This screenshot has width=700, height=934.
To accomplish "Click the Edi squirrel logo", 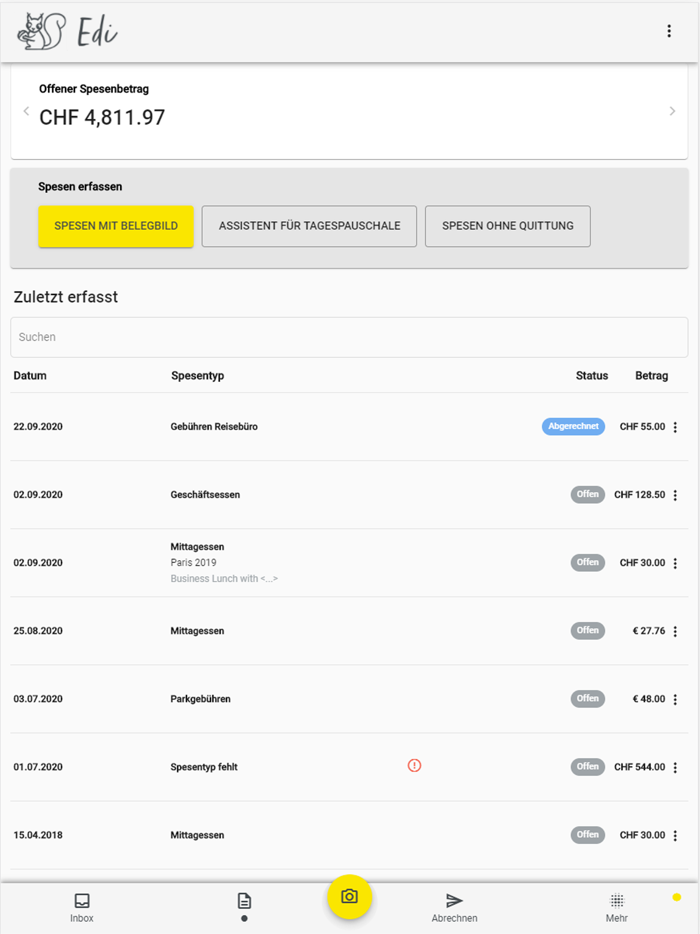I will pyautogui.click(x=67, y=31).
